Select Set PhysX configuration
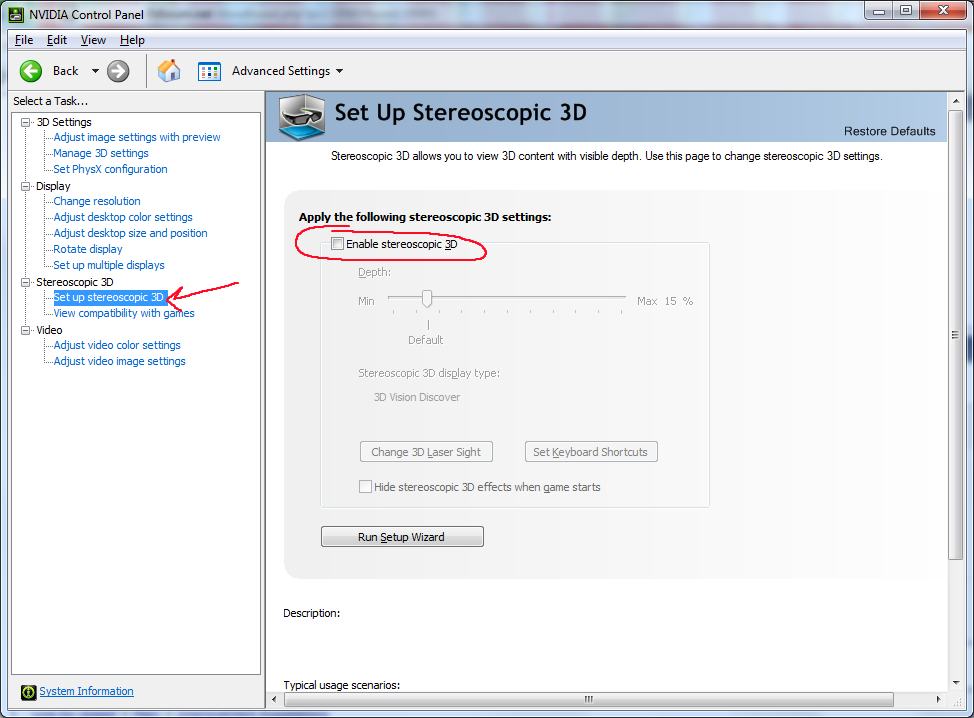Screen dimensions: 974x718 110,169
